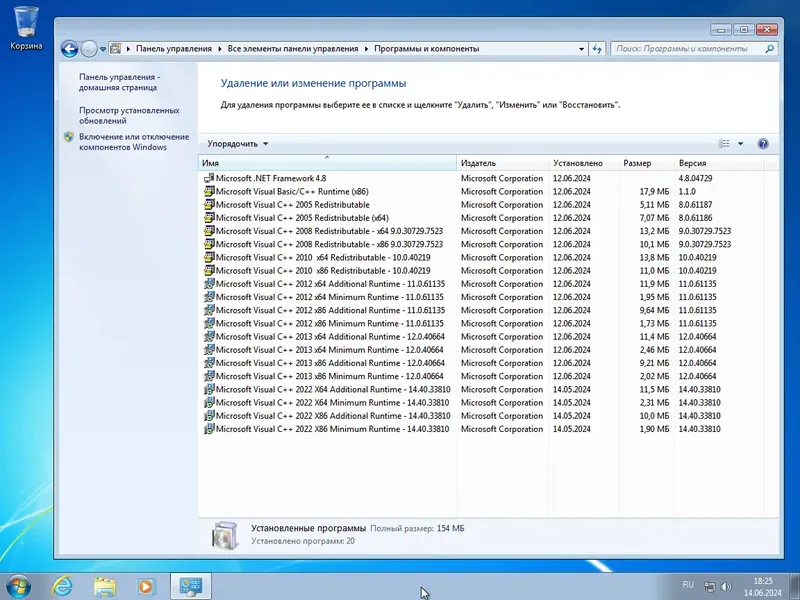The image size is (800, 600).
Task: Expand the view options dropdown arrow
Action: tap(740, 144)
